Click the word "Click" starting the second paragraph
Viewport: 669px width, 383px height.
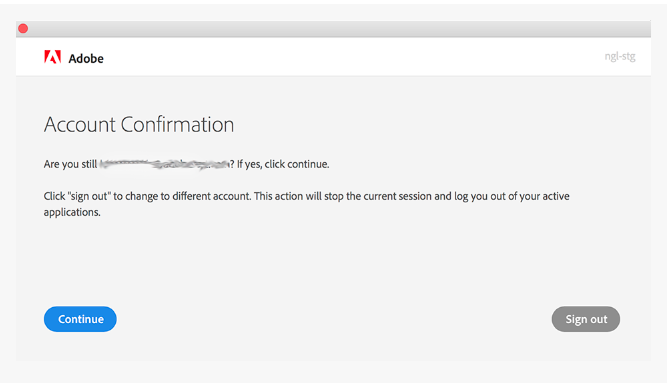pyautogui.click(x=54, y=196)
